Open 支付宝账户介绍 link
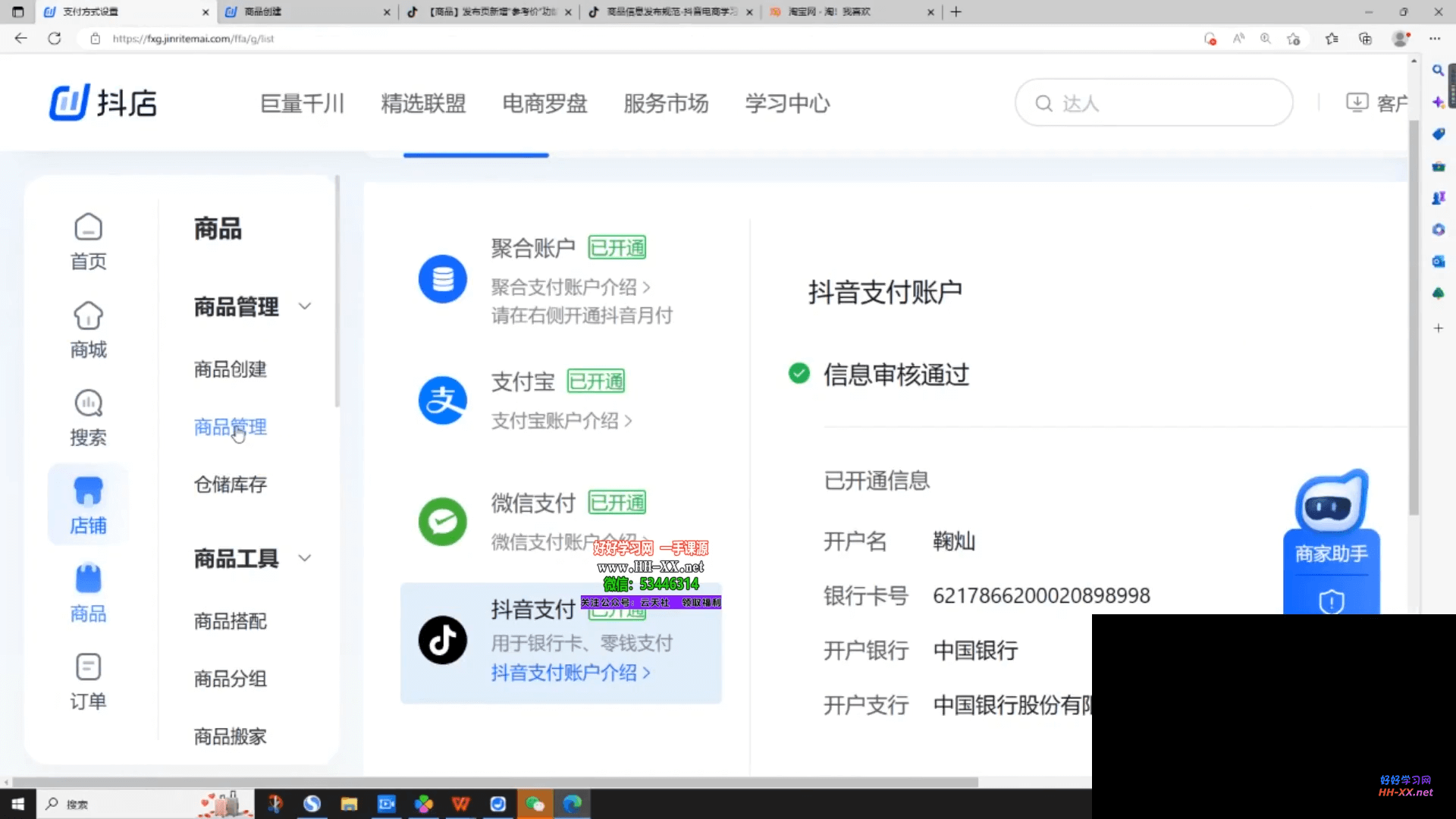Image resolution: width=1456 pixels, height=819 pixels. [x=562, y=421]
